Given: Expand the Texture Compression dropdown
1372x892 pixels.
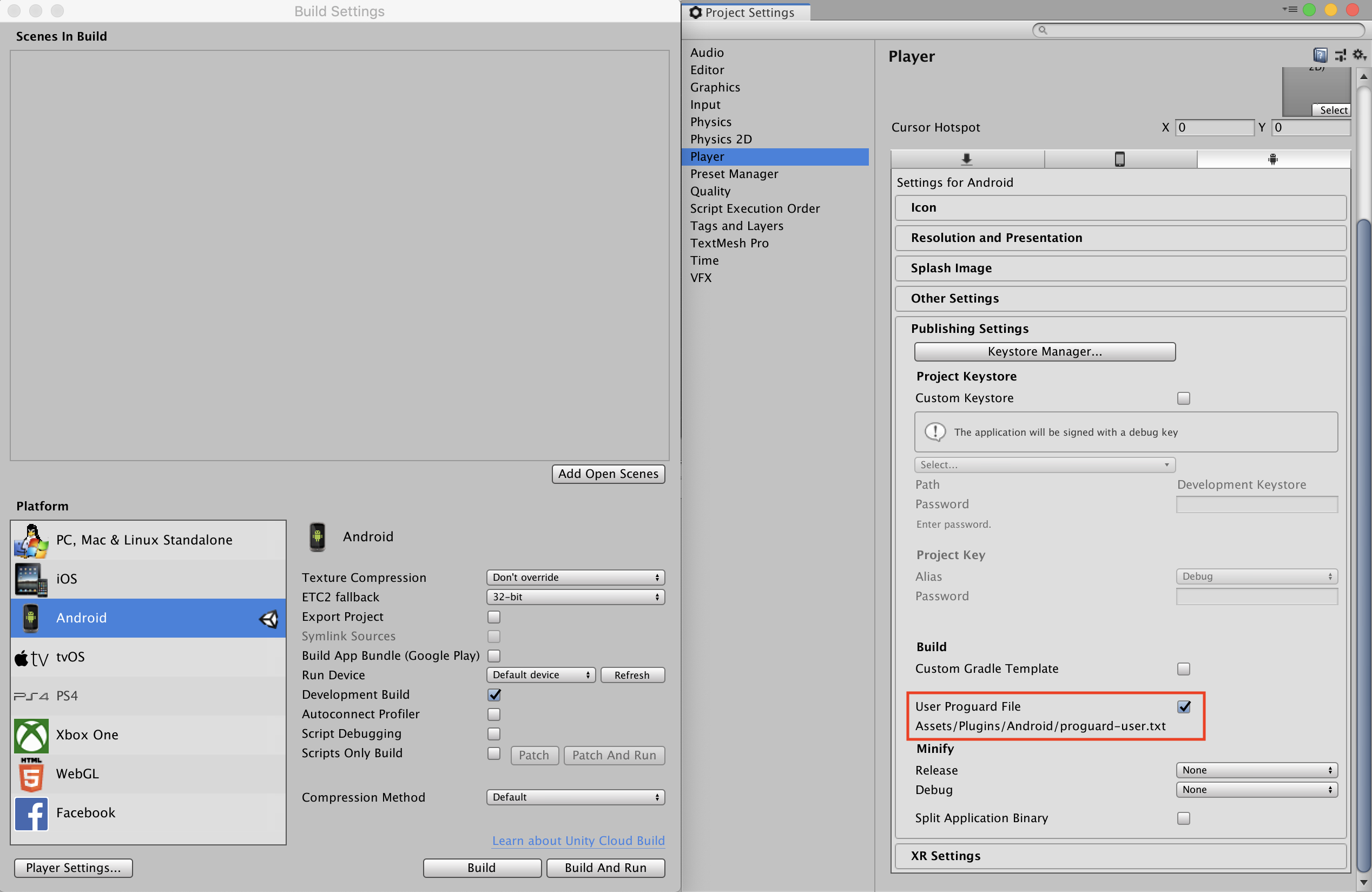Looking at the screenshot, I should (x=574, y=577).
